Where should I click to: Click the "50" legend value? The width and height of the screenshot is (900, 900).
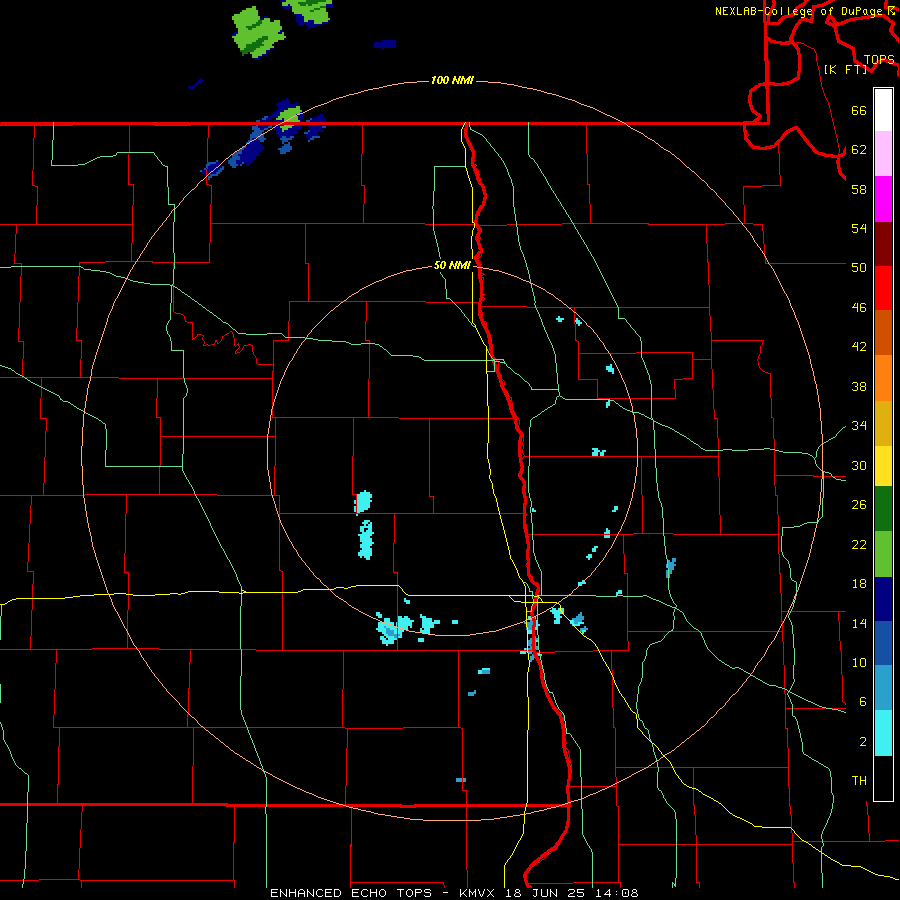[859, 268]
